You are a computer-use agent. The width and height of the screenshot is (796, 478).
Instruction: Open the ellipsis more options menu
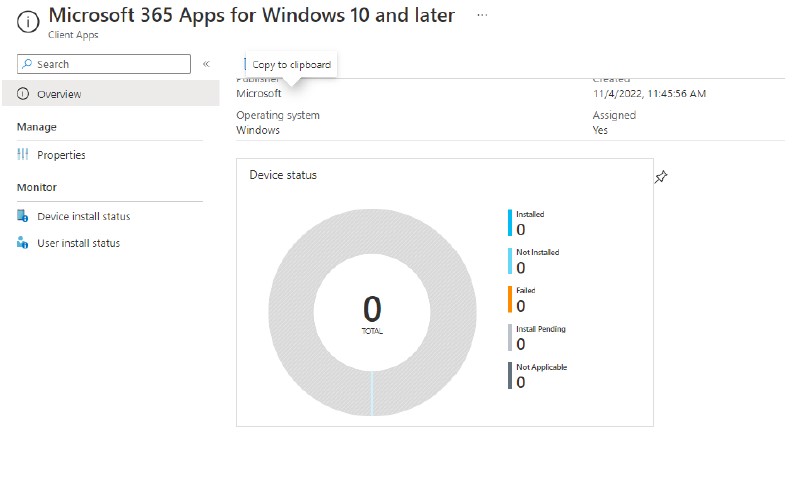(482, 15)
